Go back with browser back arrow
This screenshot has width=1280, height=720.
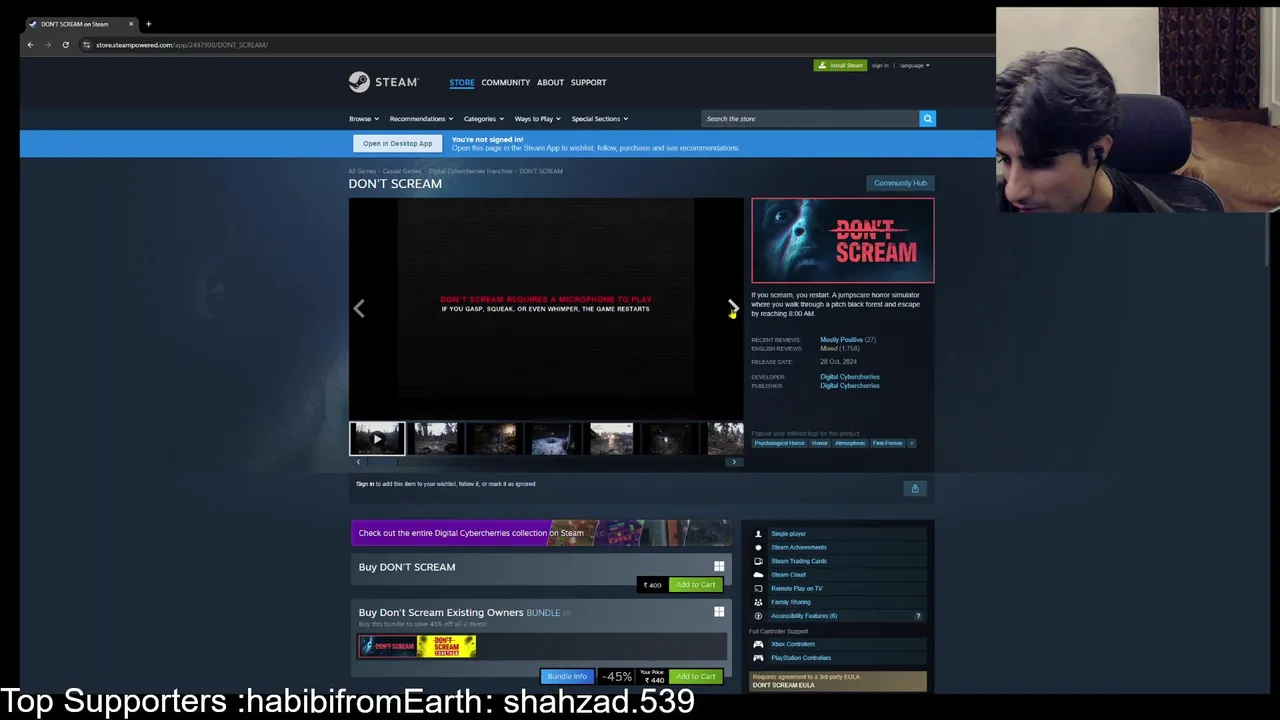30,45
